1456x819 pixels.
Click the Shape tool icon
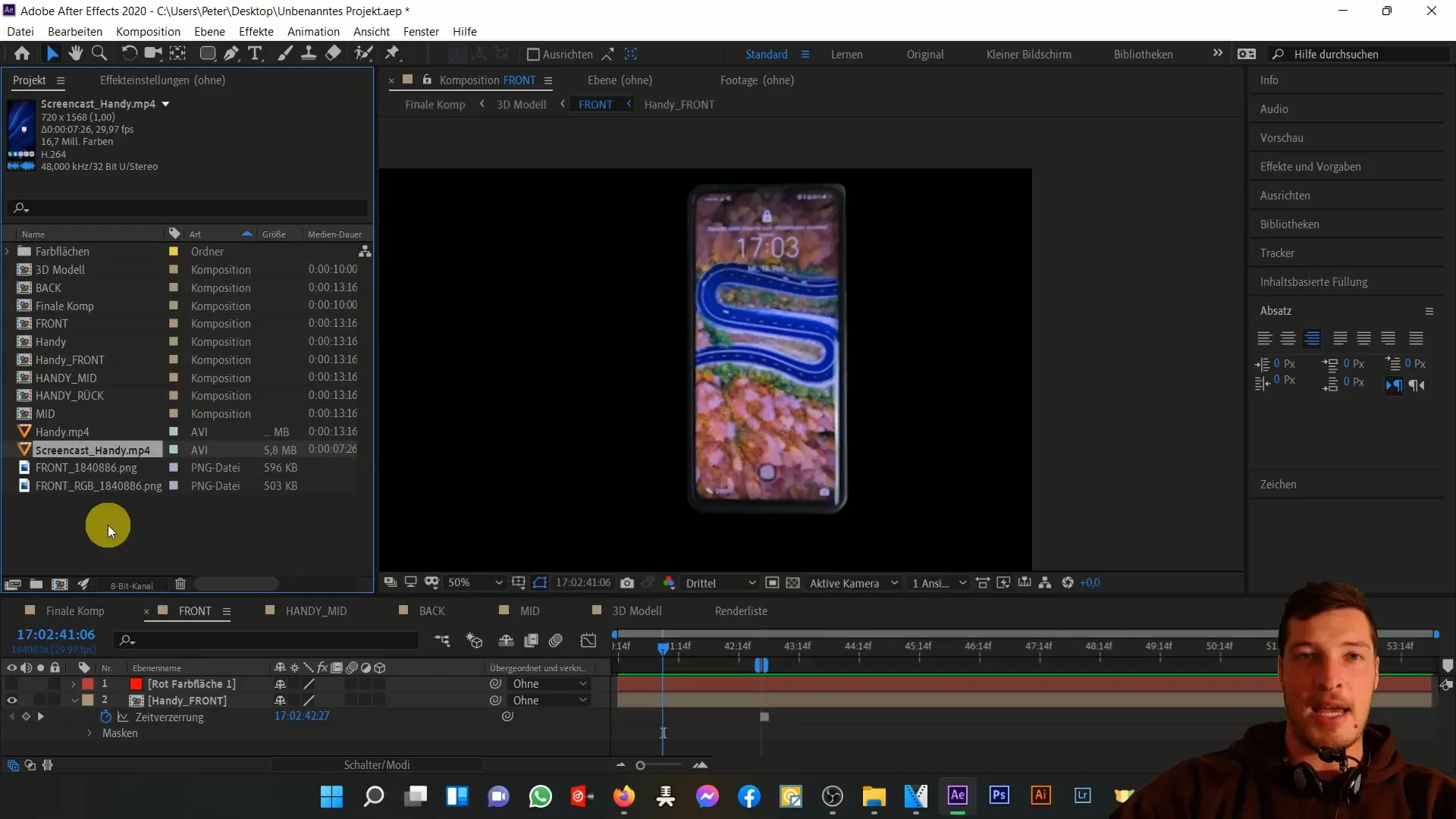click(206, 53)
